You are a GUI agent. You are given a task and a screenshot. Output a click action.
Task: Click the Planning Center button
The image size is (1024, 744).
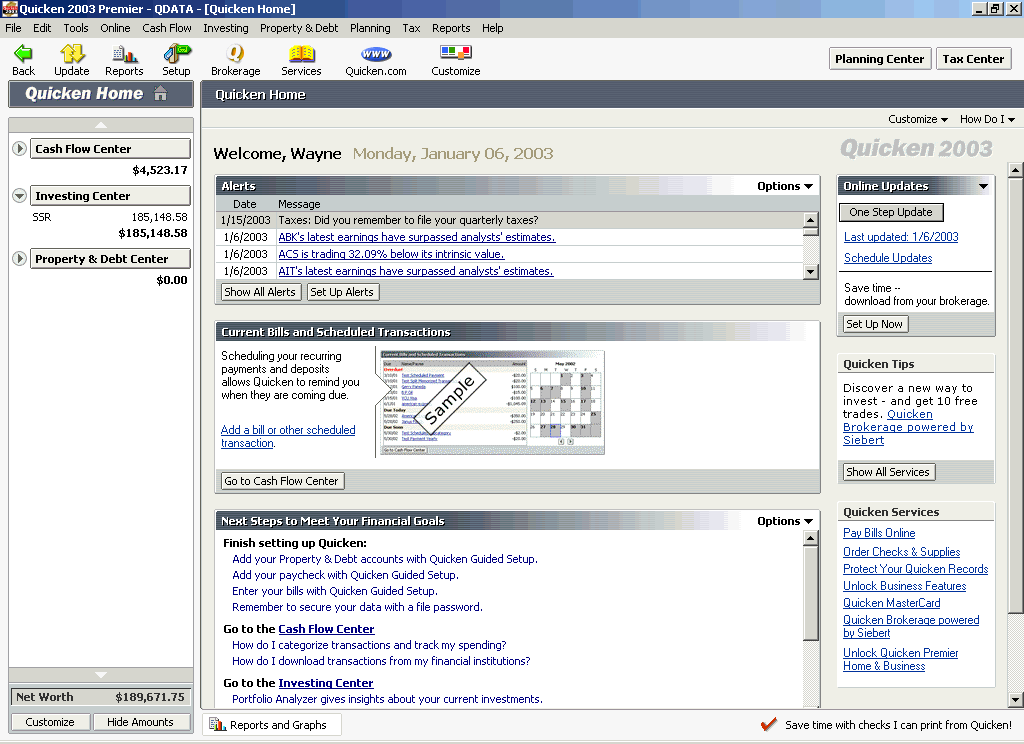pos(879,59)
